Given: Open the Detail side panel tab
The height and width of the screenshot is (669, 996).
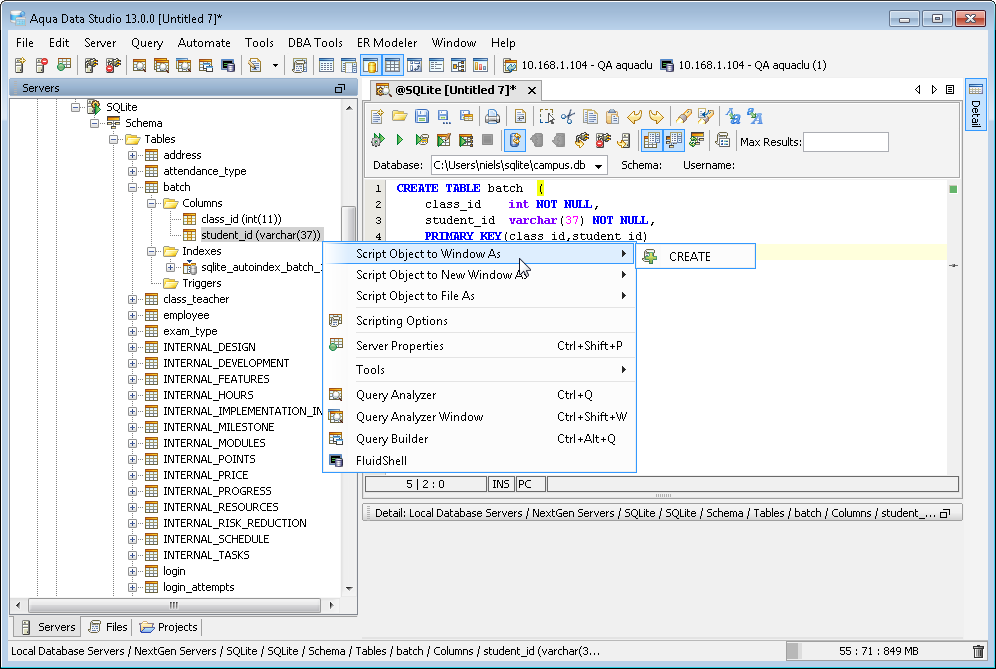Looking at the screenshot, I should [x=975, y=104].
